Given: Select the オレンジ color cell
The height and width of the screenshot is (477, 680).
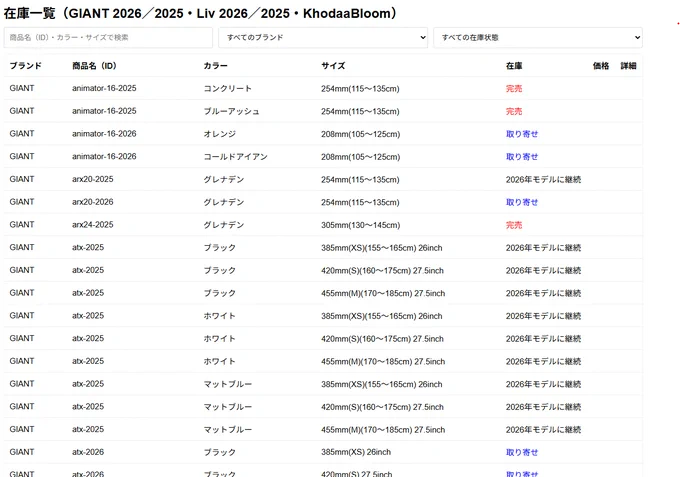Looking at the screenshot, I should (220, 134).
